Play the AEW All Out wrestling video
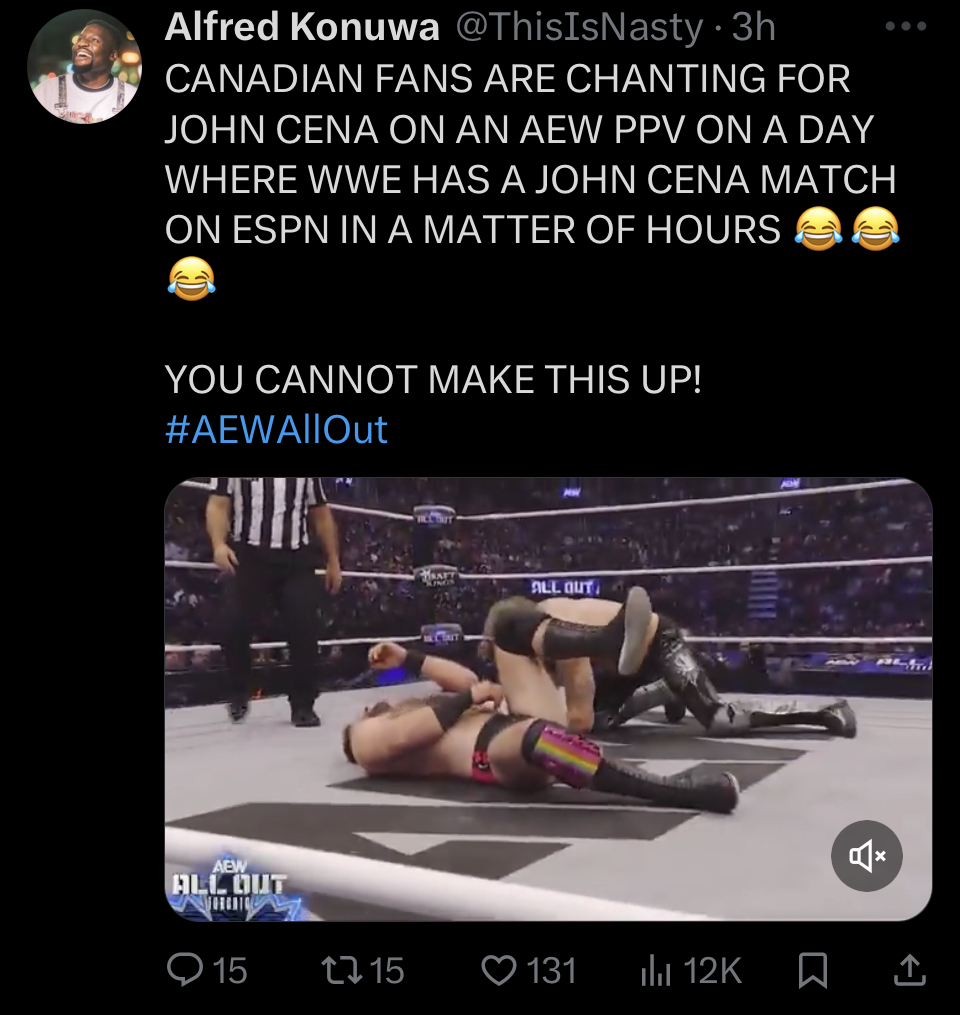 [x=548, y=699]
